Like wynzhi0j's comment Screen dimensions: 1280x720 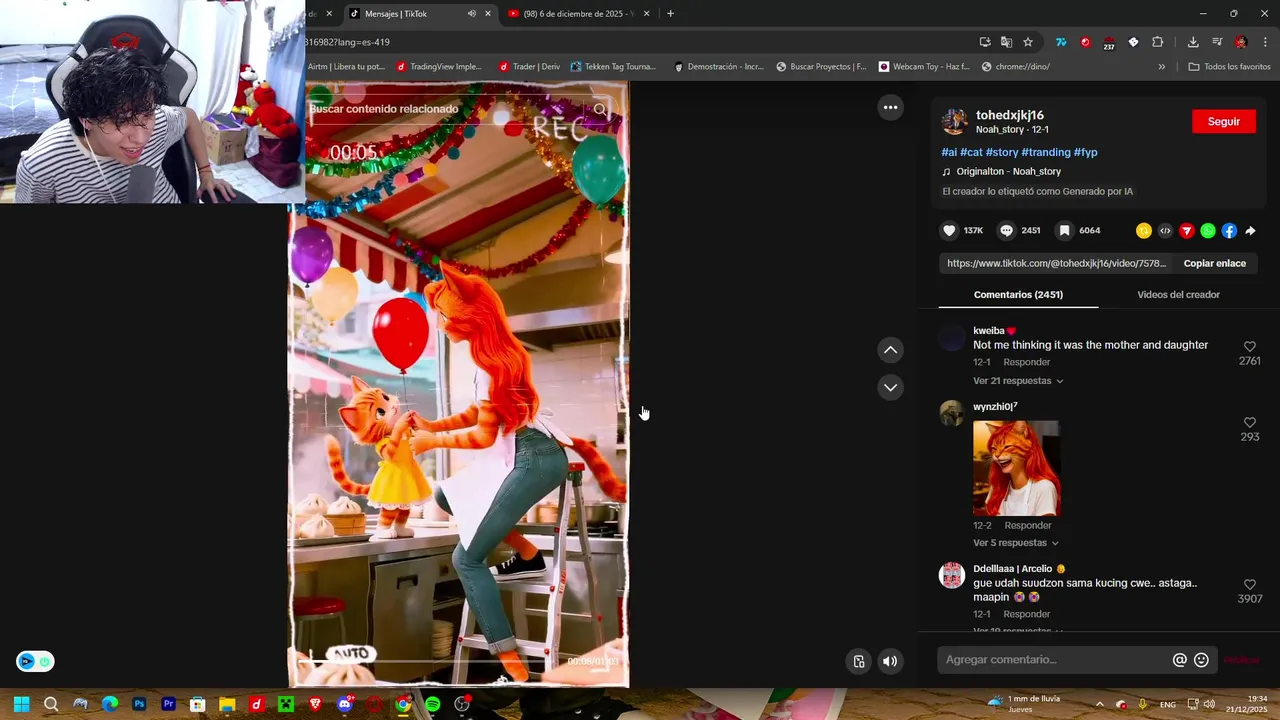pos(1249,423)
